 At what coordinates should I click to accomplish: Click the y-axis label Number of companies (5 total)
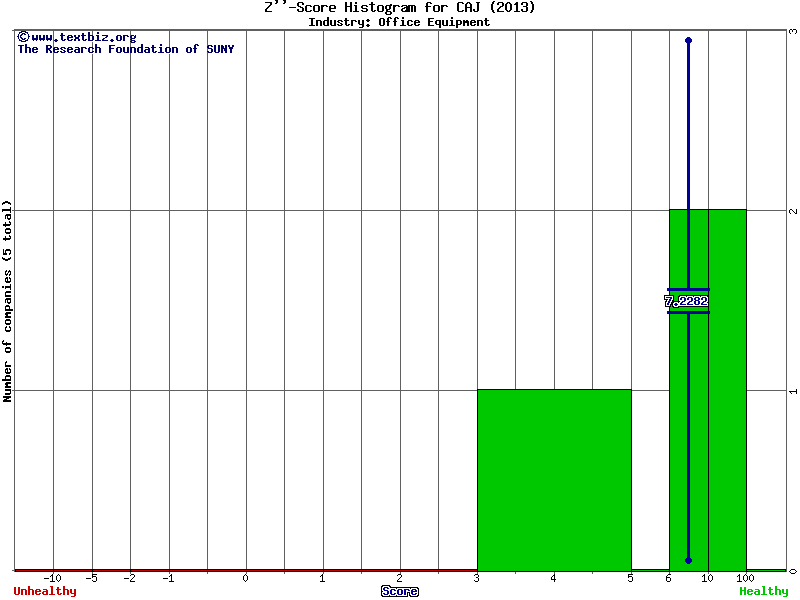(x=7, y=301)
